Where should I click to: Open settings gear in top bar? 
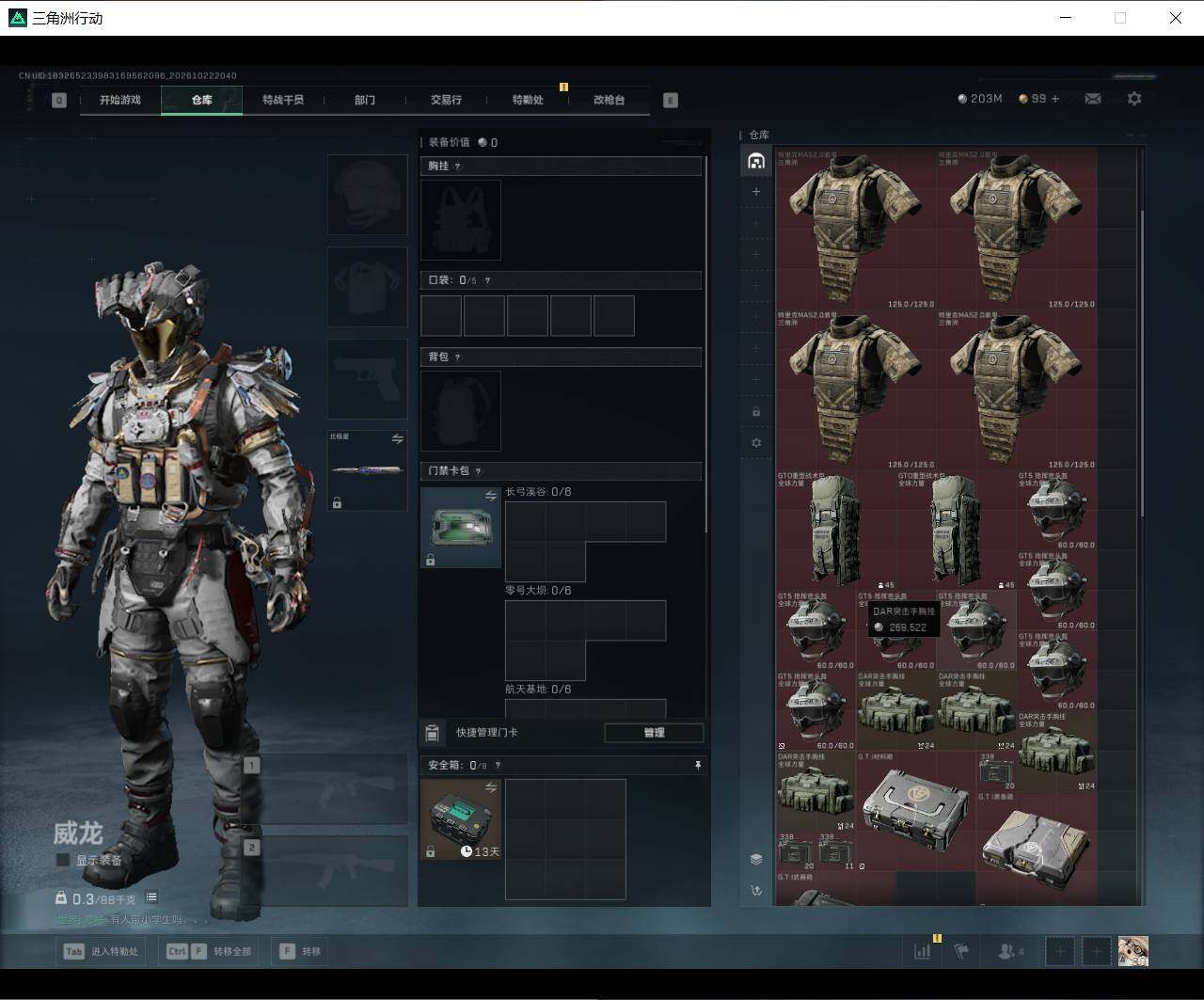click(1134, 99)
